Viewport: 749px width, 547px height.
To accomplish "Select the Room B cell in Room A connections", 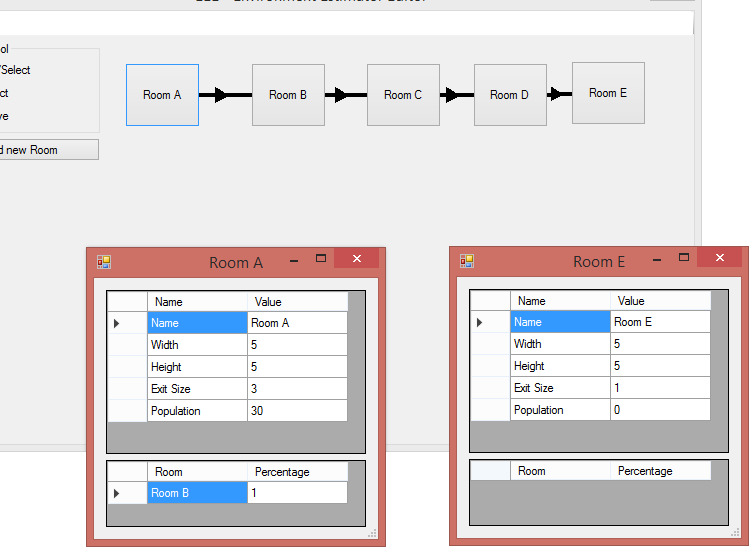I will (196, 493).
